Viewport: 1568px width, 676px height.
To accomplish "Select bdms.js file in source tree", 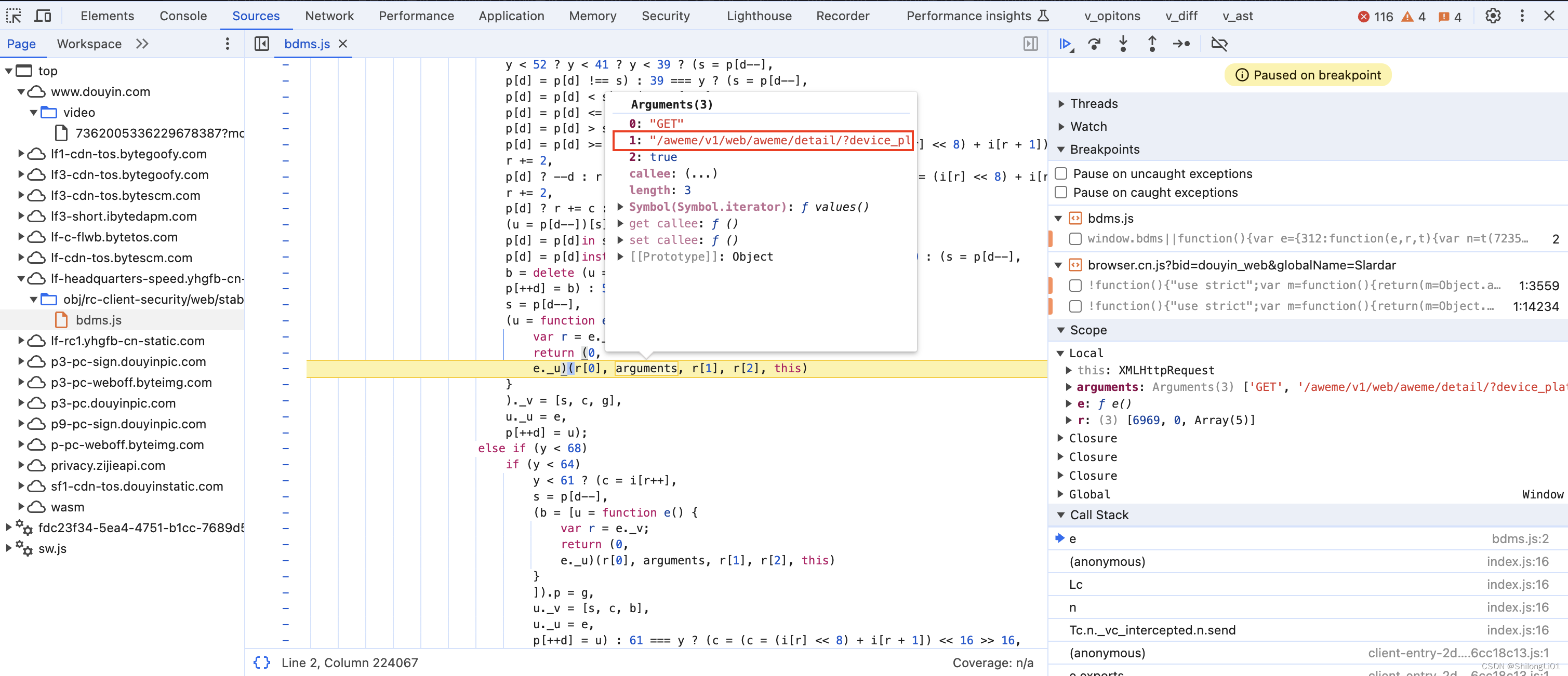I will pyautogui.click(x=97, y=319).
